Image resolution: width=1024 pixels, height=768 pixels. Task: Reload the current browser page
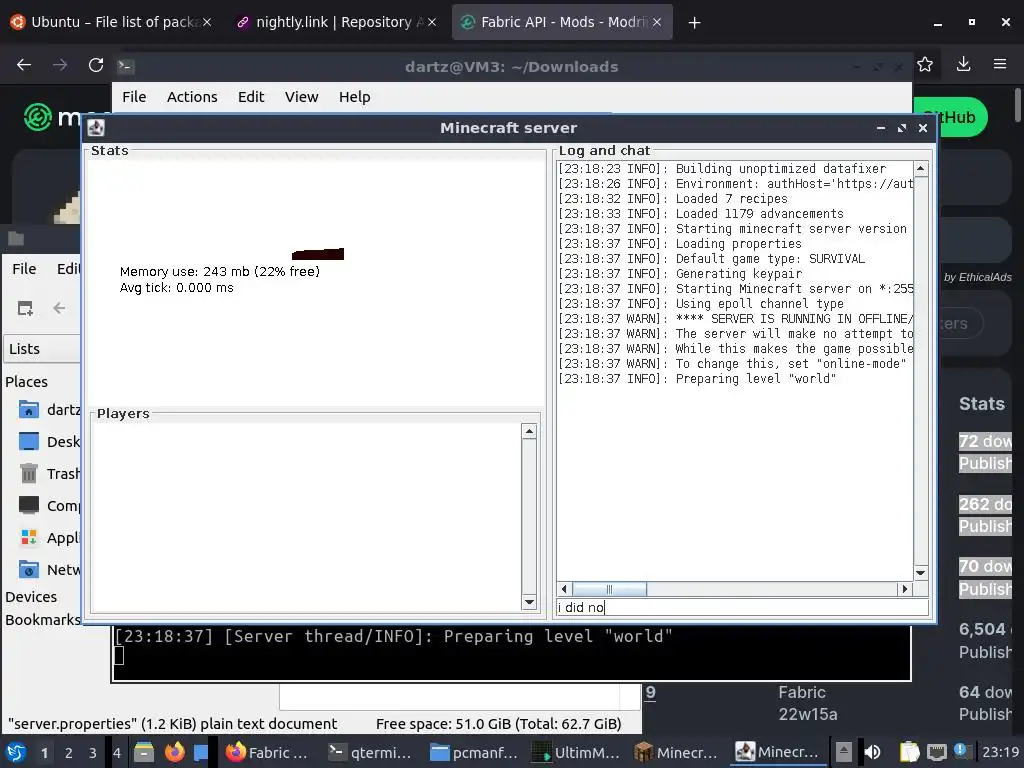coord(96,65)
